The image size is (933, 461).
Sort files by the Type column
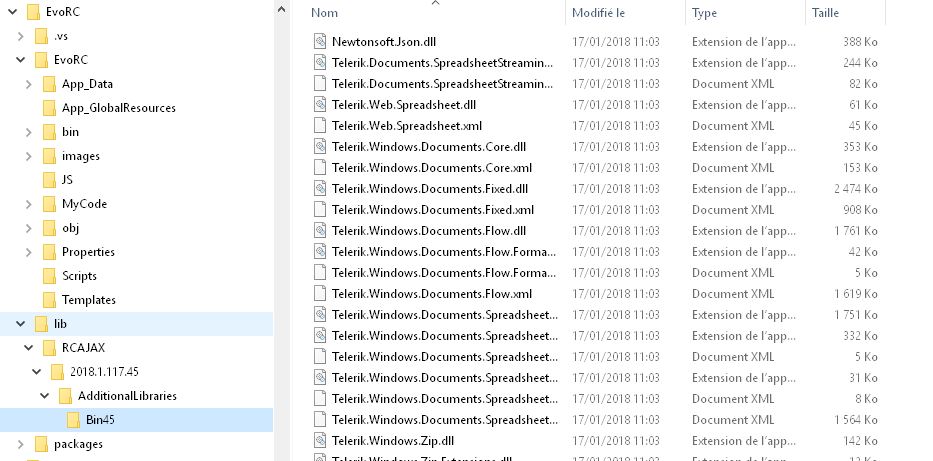(x=704, y=13)
